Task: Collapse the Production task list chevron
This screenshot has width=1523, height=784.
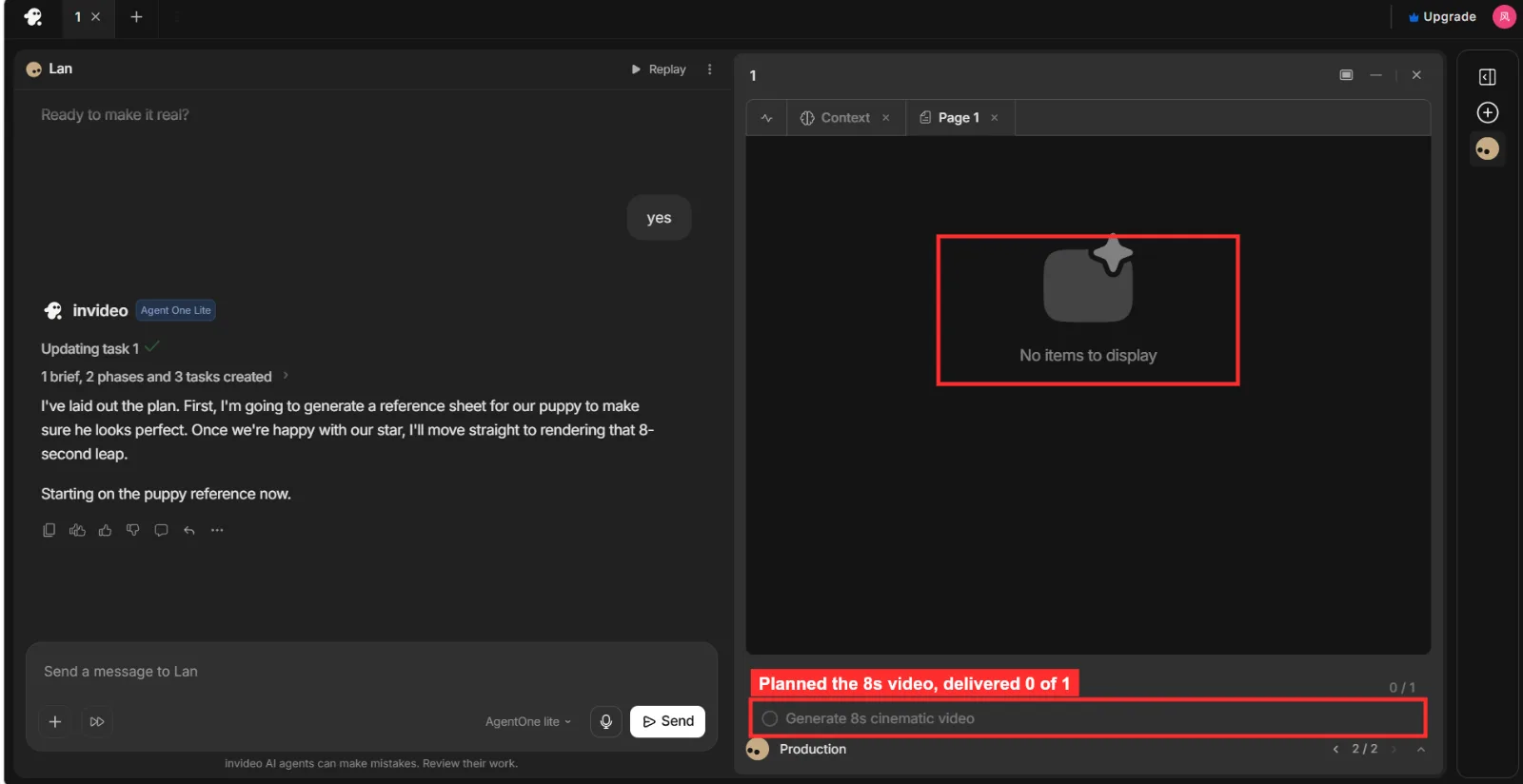Action: pos(1421,750)
